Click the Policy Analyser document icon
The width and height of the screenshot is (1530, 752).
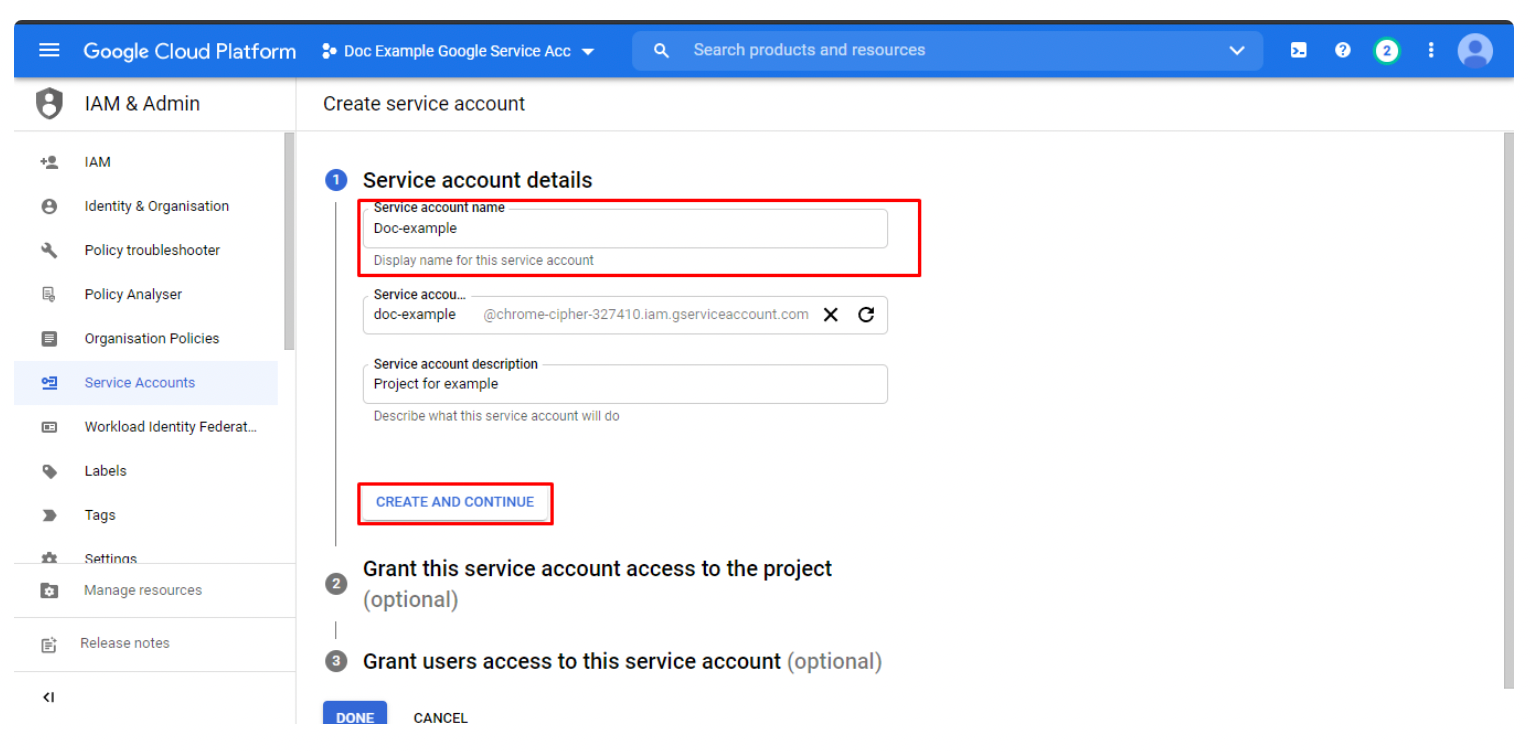point(49,294)
